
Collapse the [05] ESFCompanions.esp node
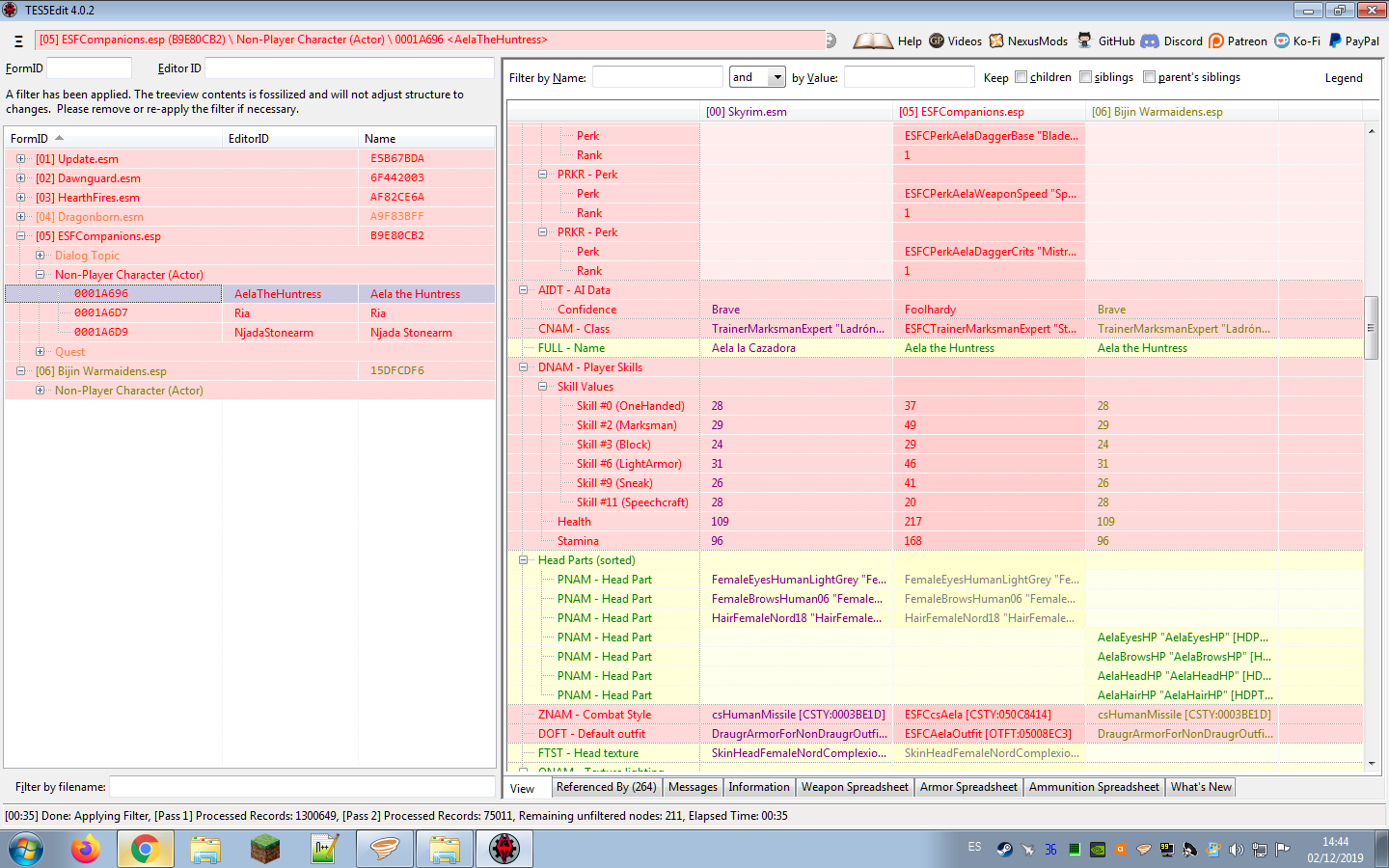pyautogui.click(x=20, y=236)
